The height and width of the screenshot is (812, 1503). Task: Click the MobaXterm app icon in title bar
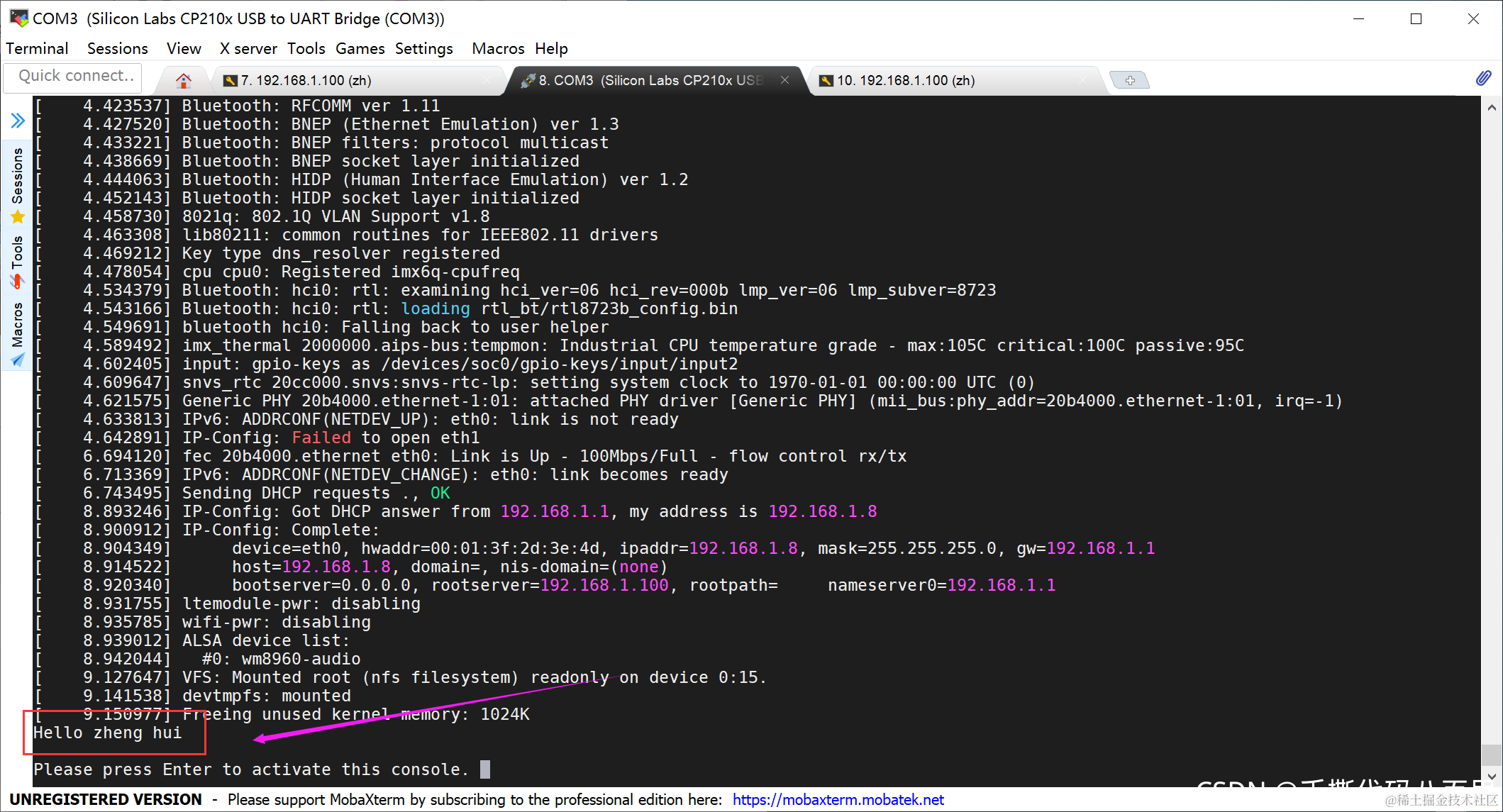(x=18, y=18)
